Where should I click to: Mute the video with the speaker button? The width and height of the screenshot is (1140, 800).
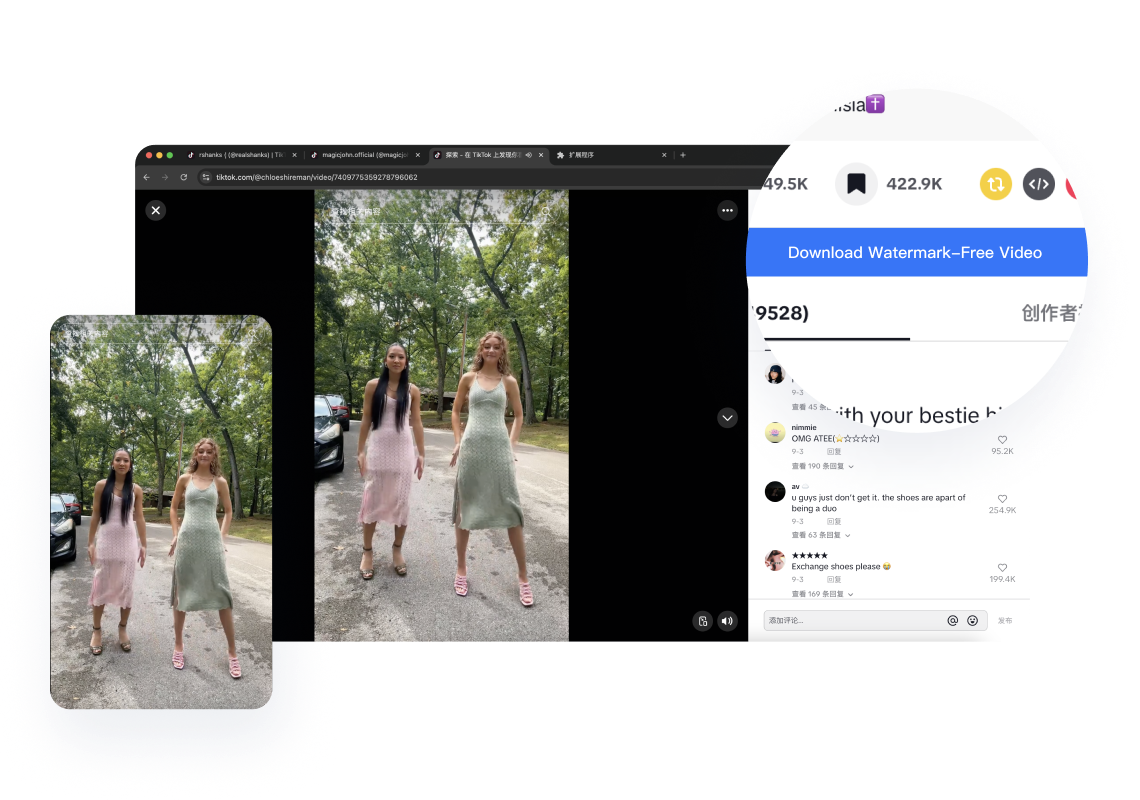pyautogui.click(x=727, y=621)
